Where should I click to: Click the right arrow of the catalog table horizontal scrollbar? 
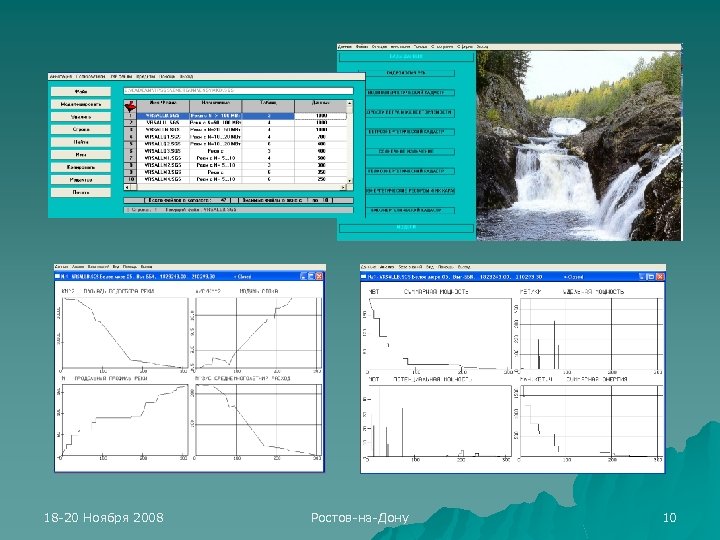pyautogui.click(x=343, y=187)
